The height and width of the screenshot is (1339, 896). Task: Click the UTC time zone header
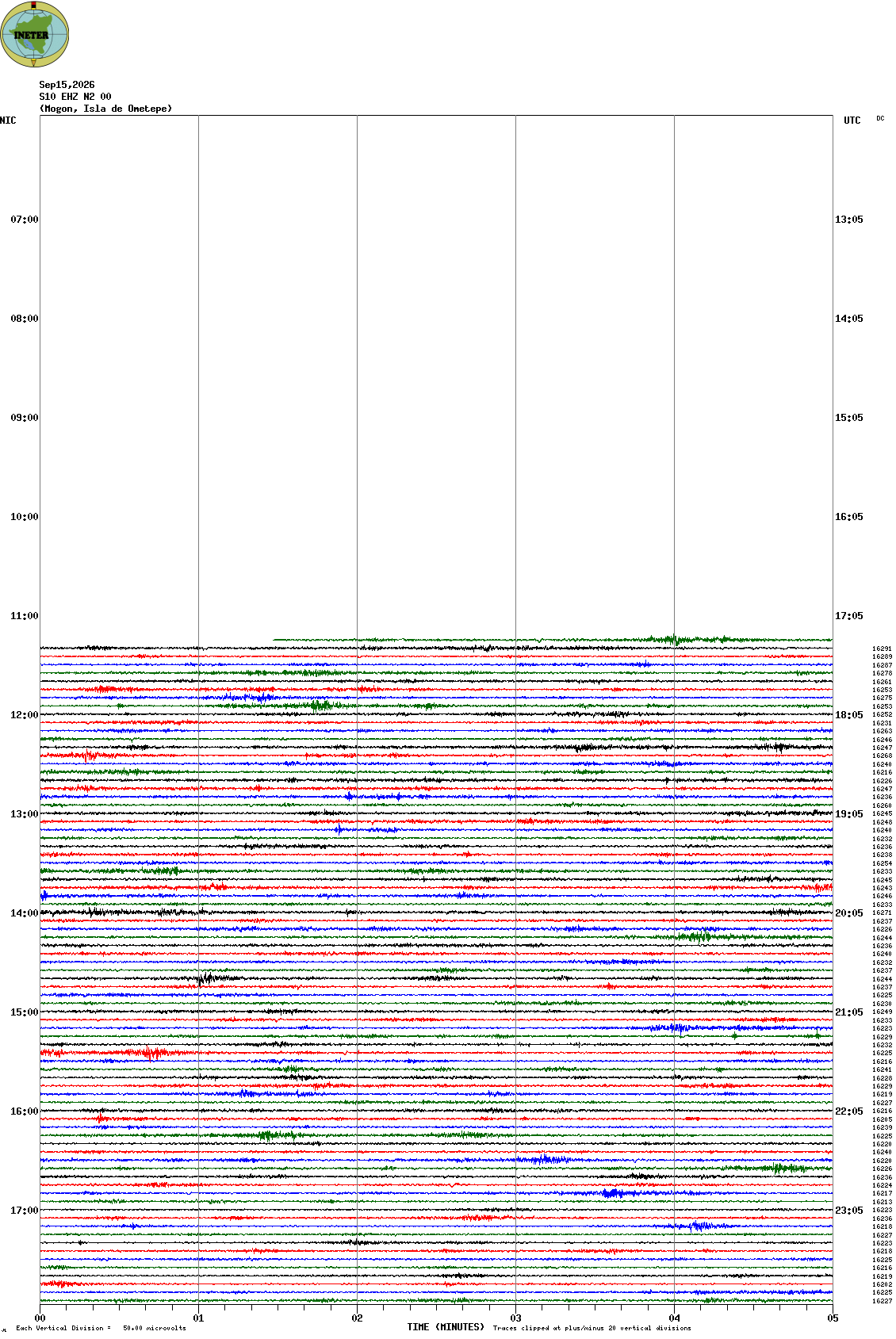pyautogui.click(x=852, y=121)
